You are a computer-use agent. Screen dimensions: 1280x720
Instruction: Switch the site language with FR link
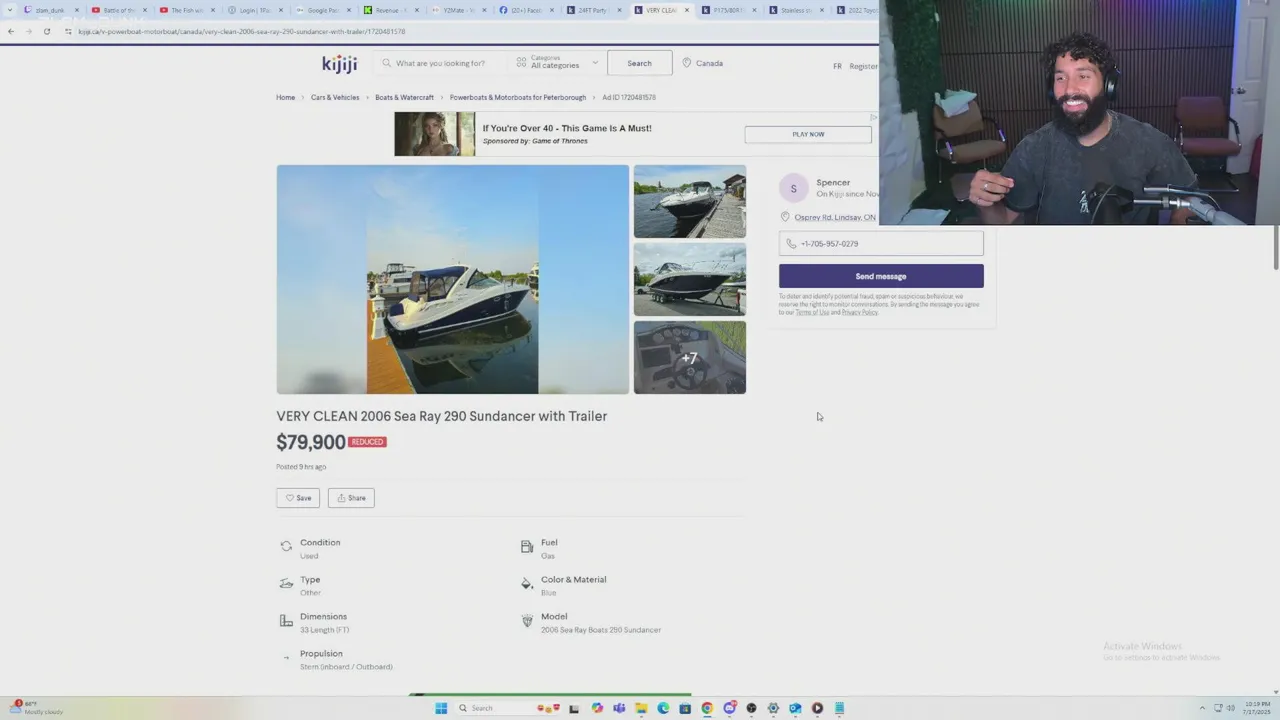(837, 66)
